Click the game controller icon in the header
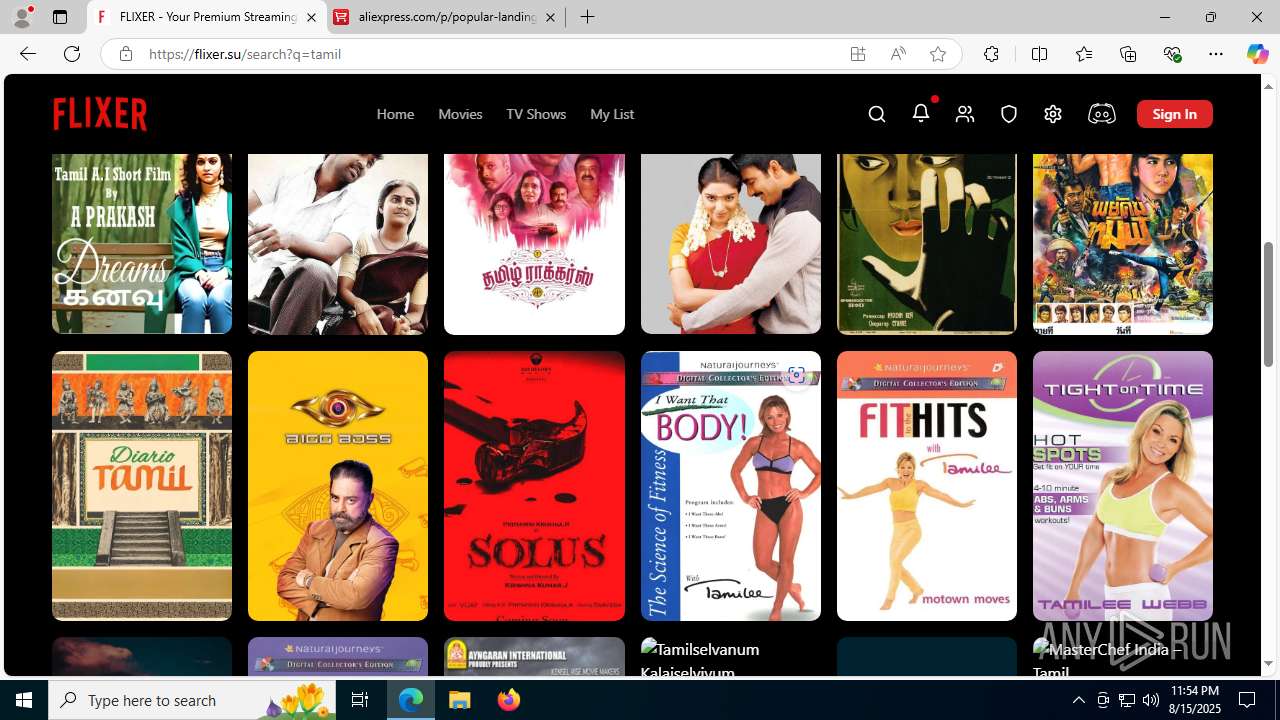The width and height of the screenshot is (1280, 720). (x=1101, y=114)
